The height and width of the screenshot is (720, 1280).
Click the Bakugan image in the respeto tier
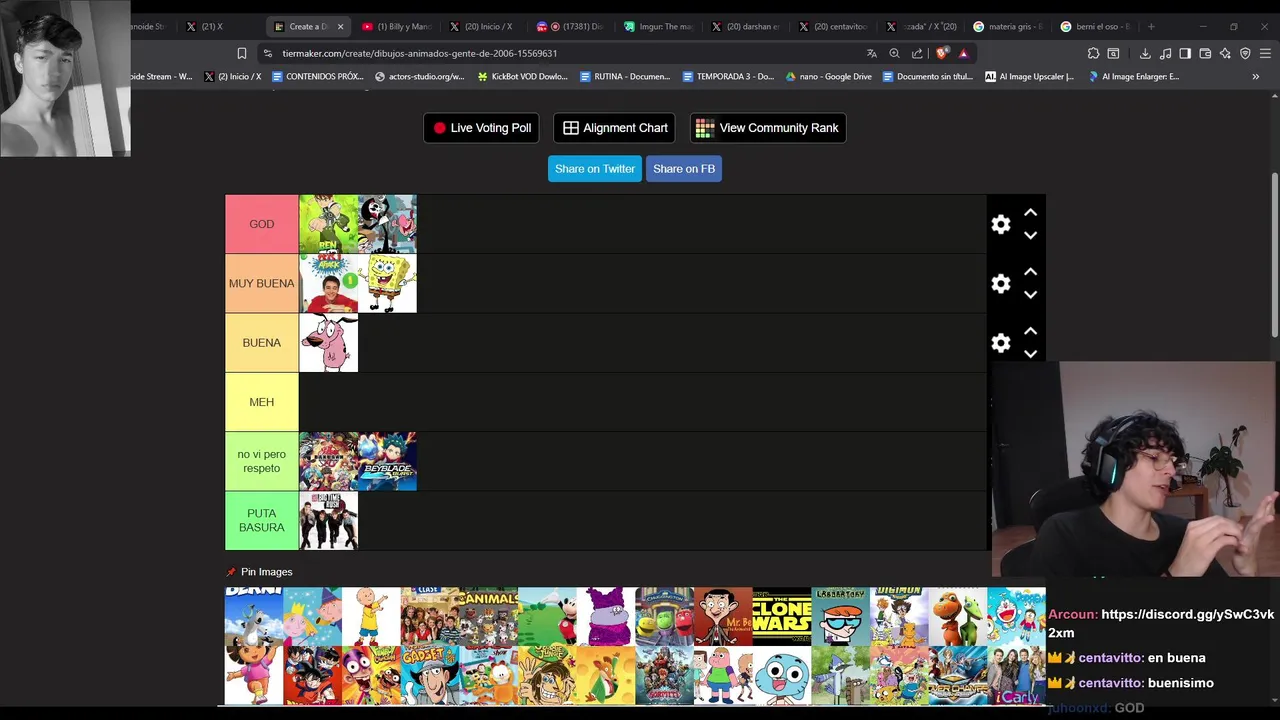(x=328, y=461)
